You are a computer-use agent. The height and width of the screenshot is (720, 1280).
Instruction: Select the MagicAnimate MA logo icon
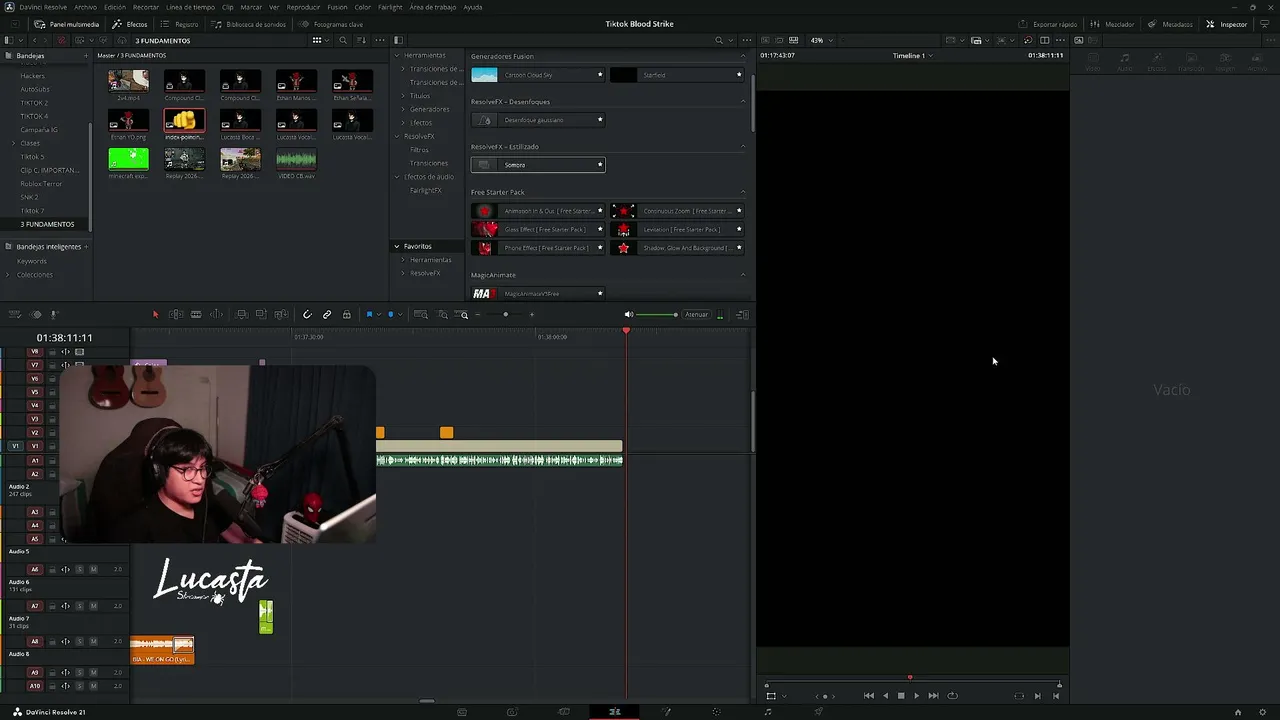point(485,294)
